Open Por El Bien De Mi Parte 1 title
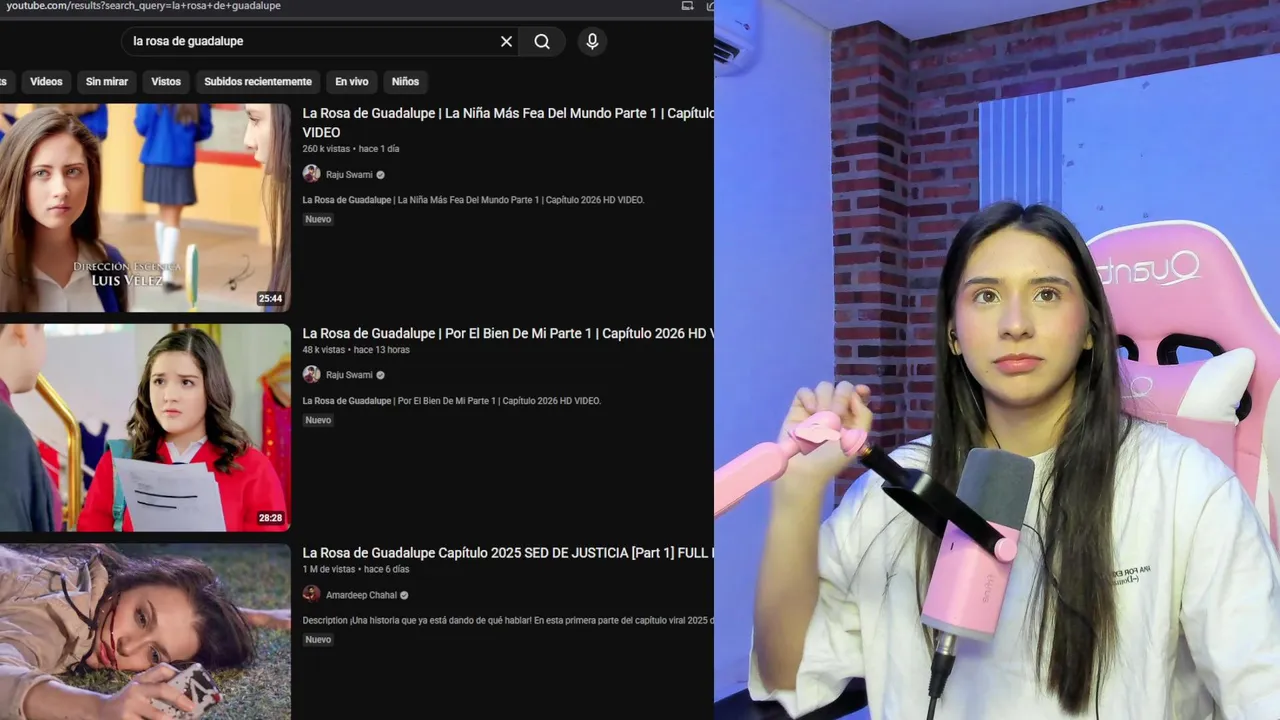1280x720 pixels. click(508, 333)
